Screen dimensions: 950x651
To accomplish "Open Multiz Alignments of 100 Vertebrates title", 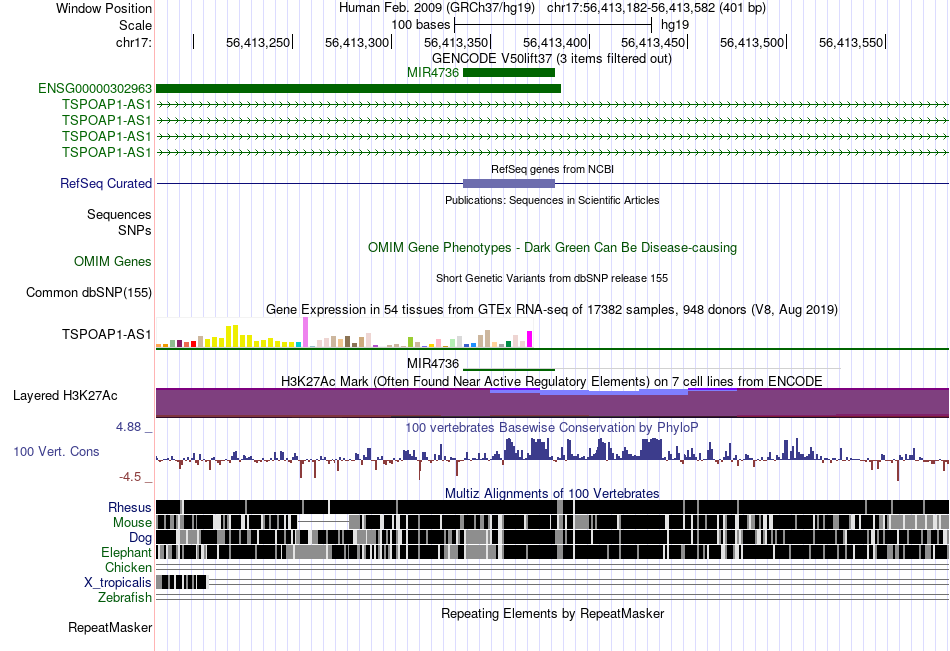I will coord(552,493).
